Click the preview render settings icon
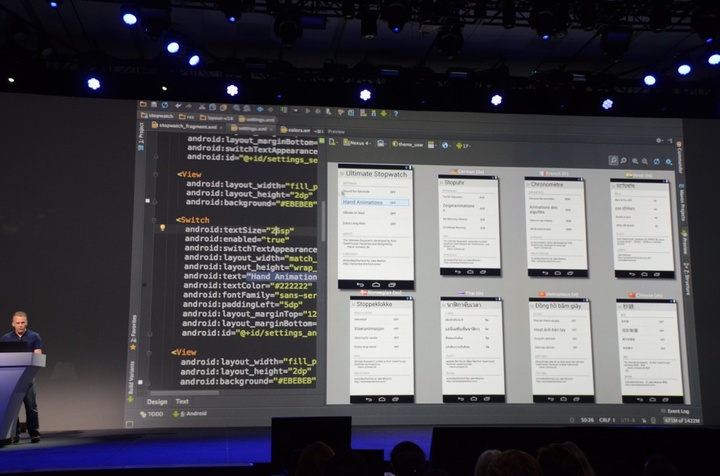The height and width of the screenshot is (476, 720). tap(669, 162)
